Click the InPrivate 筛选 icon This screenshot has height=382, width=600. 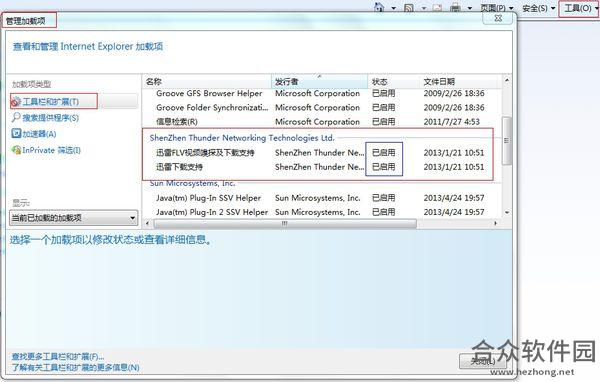click(16, 150)
